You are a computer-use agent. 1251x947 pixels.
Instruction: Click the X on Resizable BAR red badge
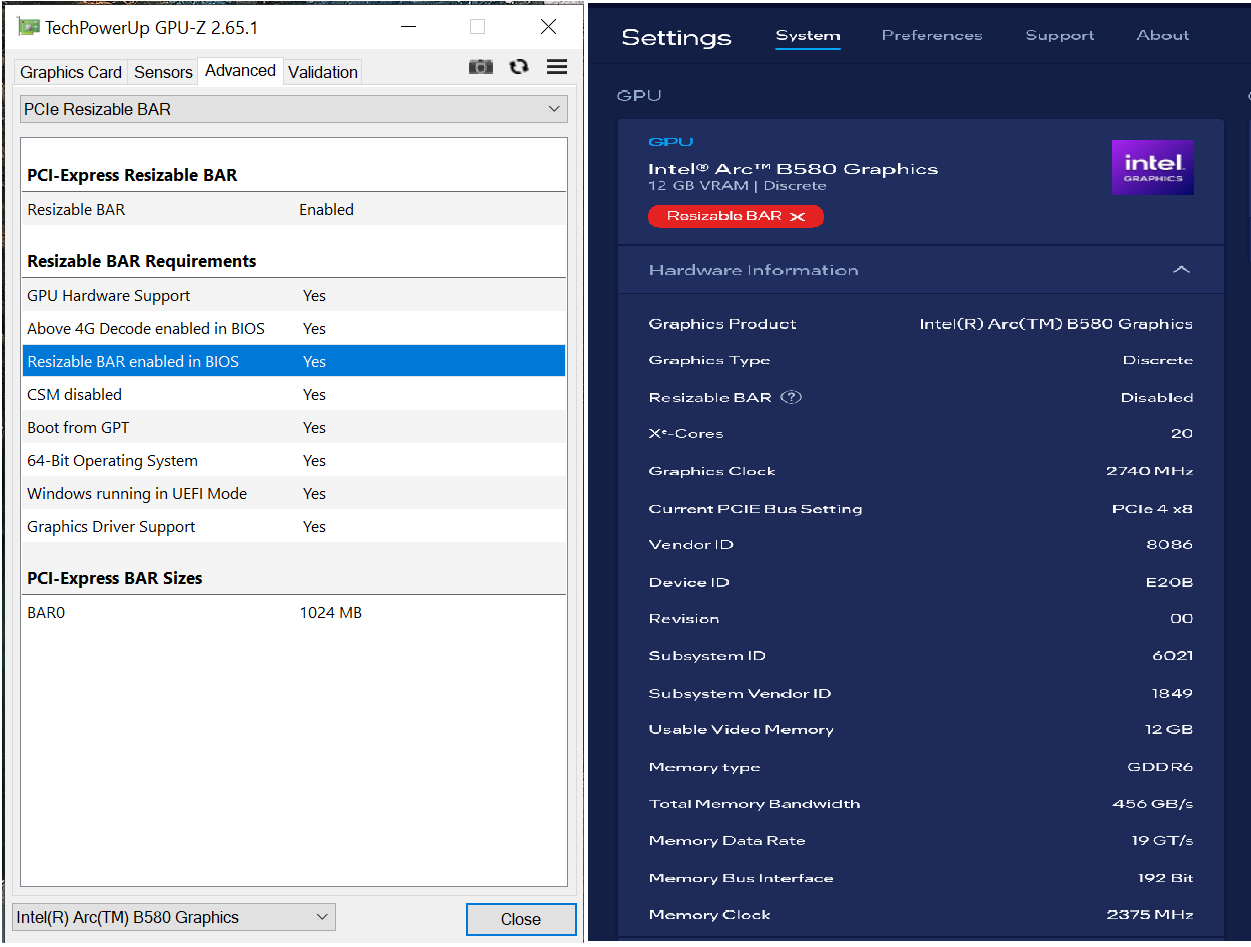[797, 217]
